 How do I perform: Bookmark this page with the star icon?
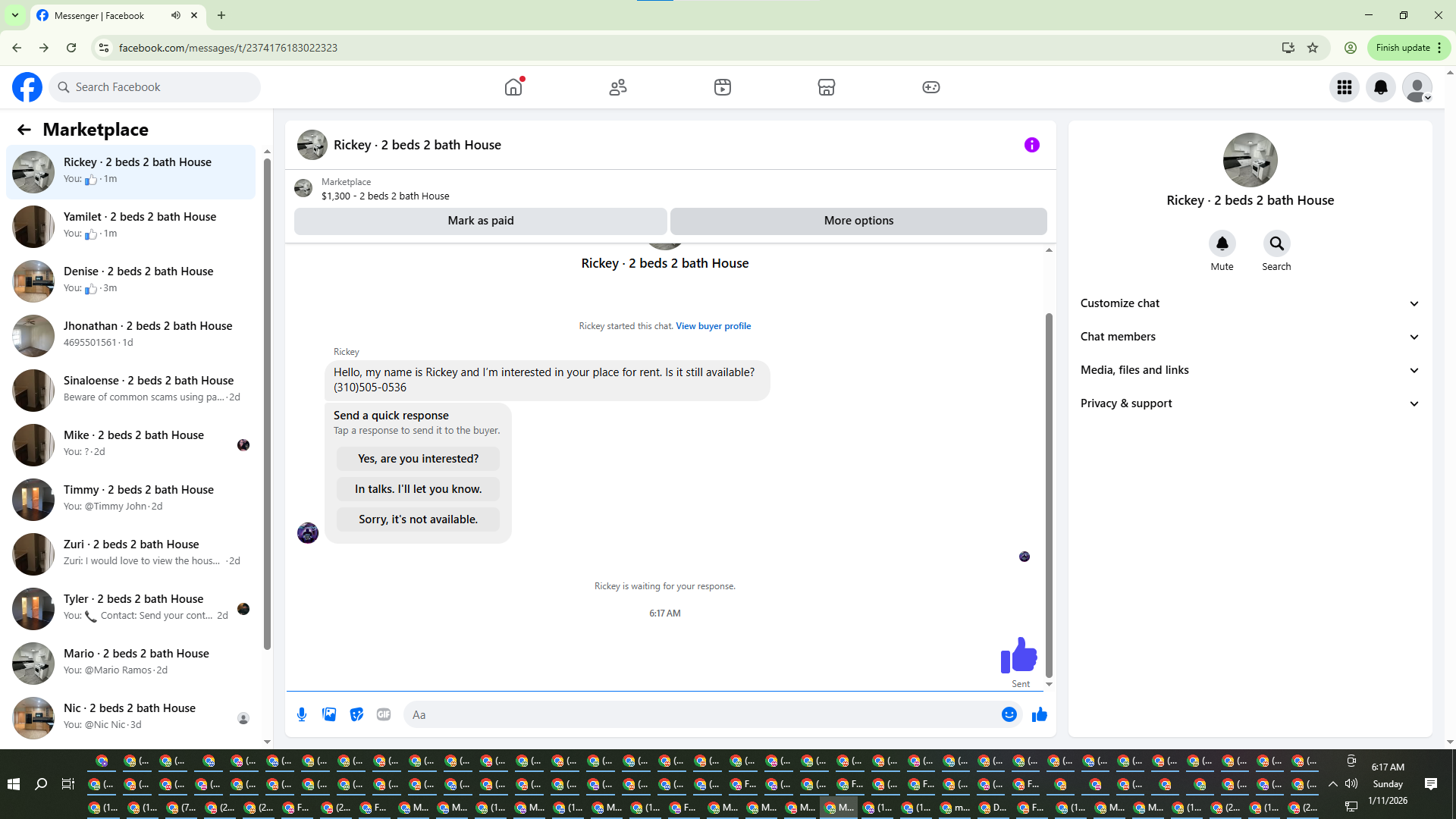coord(1313,48)
